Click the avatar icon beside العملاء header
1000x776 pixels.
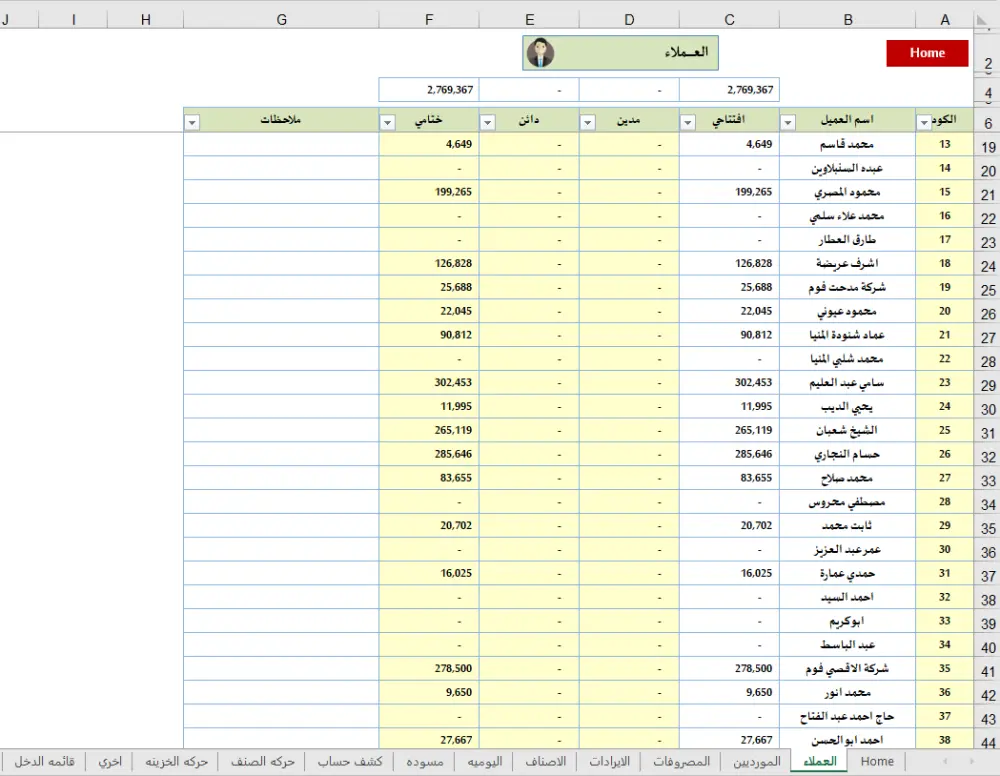click(541, 53)
